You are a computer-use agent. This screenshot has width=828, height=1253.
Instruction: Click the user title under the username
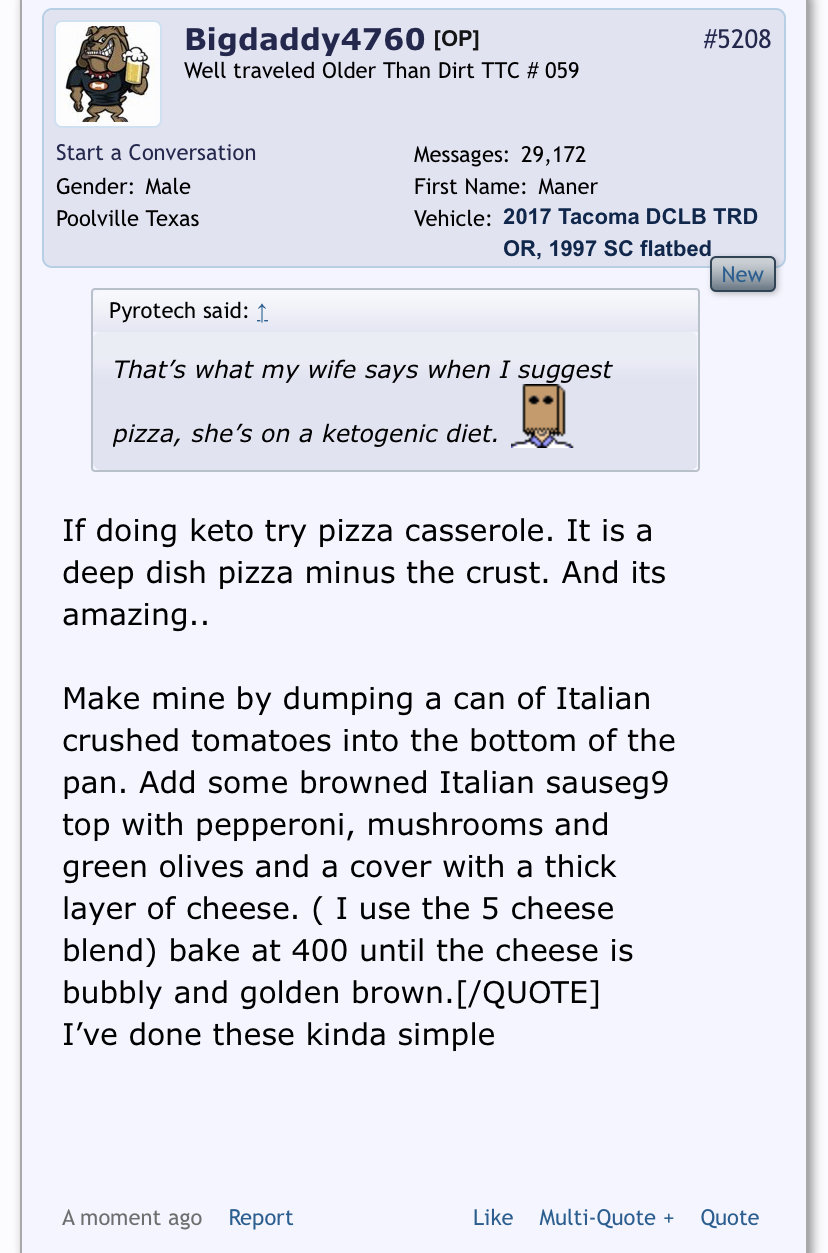click(381, 71)
